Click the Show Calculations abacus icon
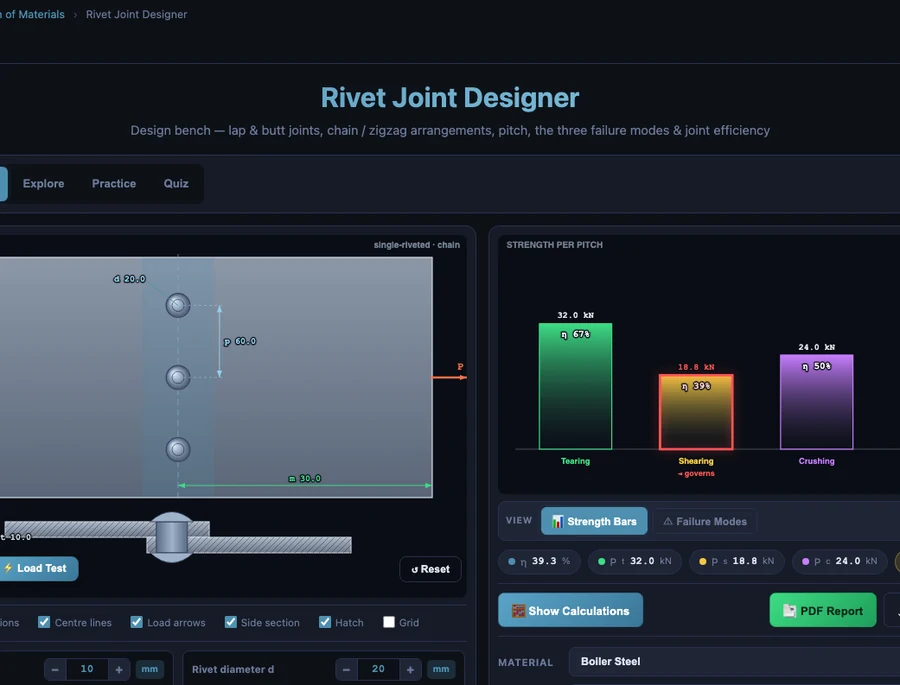900x685 pixels. 518,610
